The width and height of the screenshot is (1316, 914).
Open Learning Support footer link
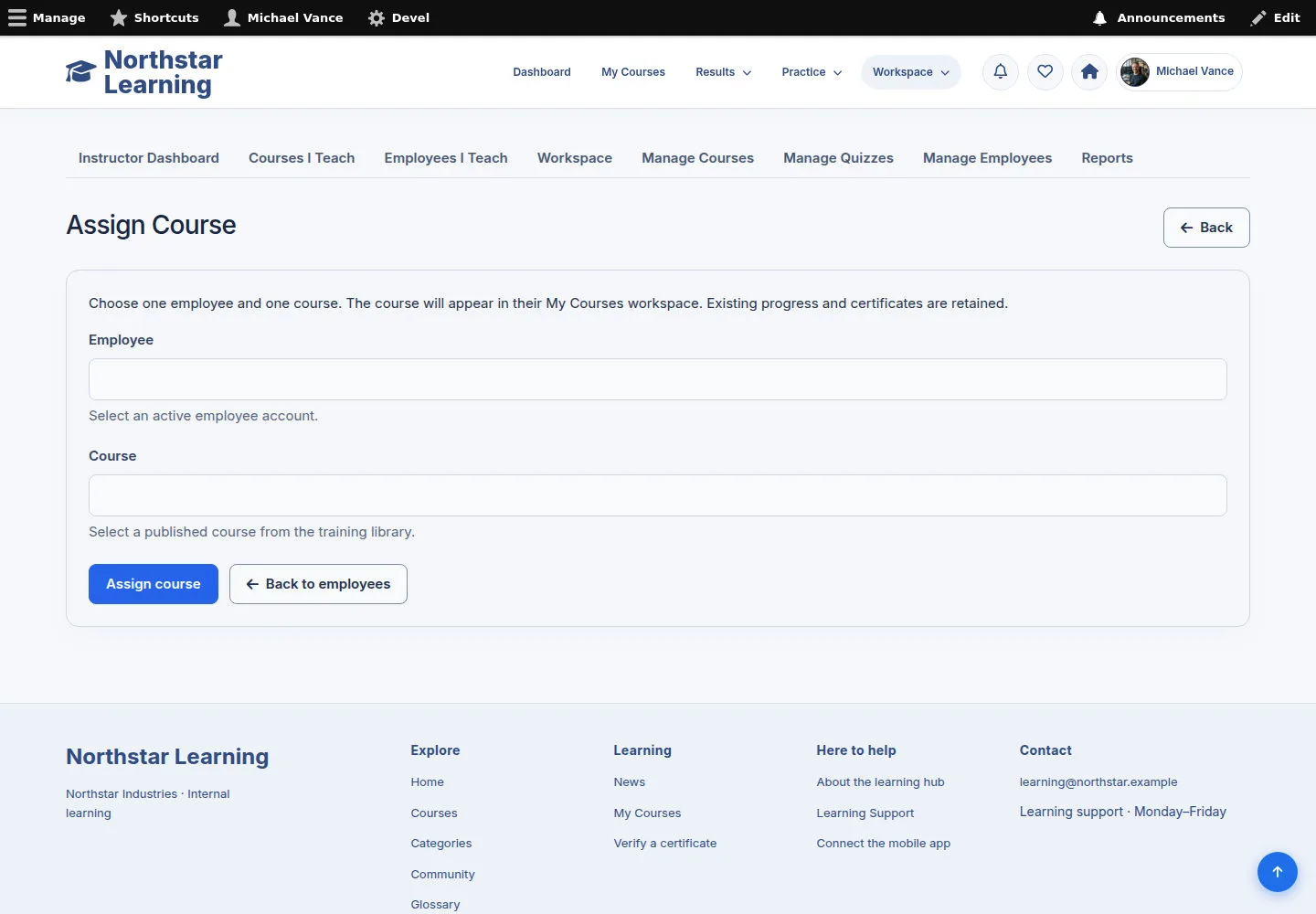click(x=865, y=813)
